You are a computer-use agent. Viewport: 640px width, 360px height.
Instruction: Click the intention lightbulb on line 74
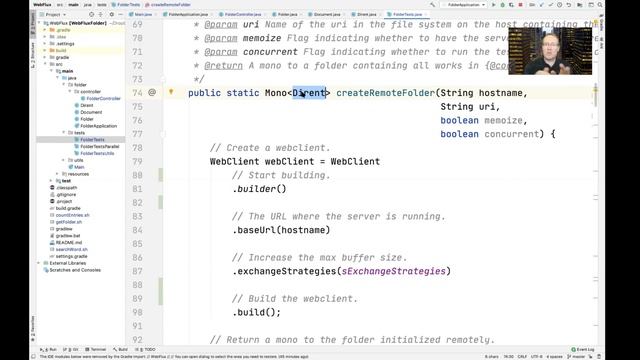coord(171,92)
